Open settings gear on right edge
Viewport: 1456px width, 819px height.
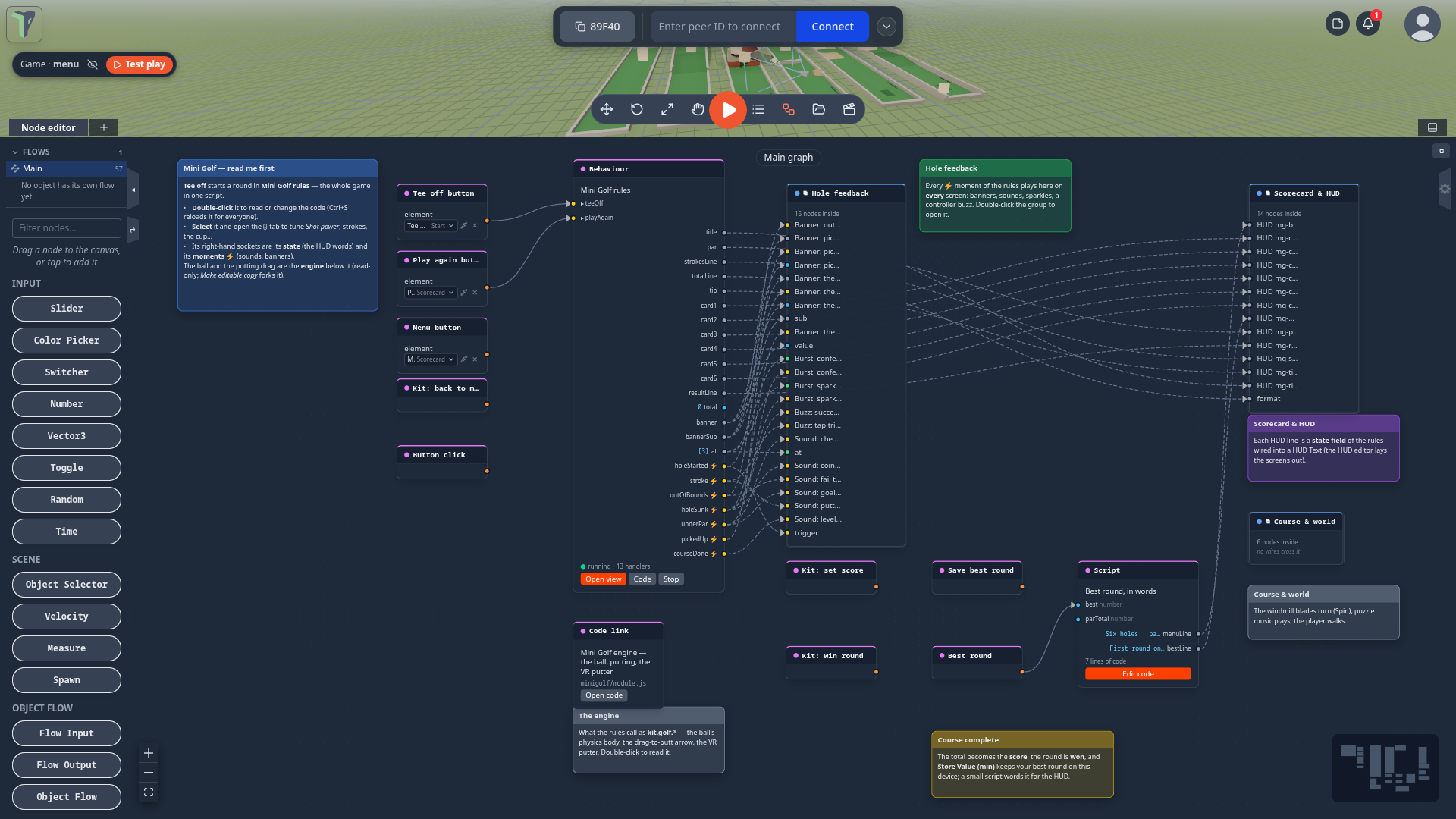tap(1445, 189)
